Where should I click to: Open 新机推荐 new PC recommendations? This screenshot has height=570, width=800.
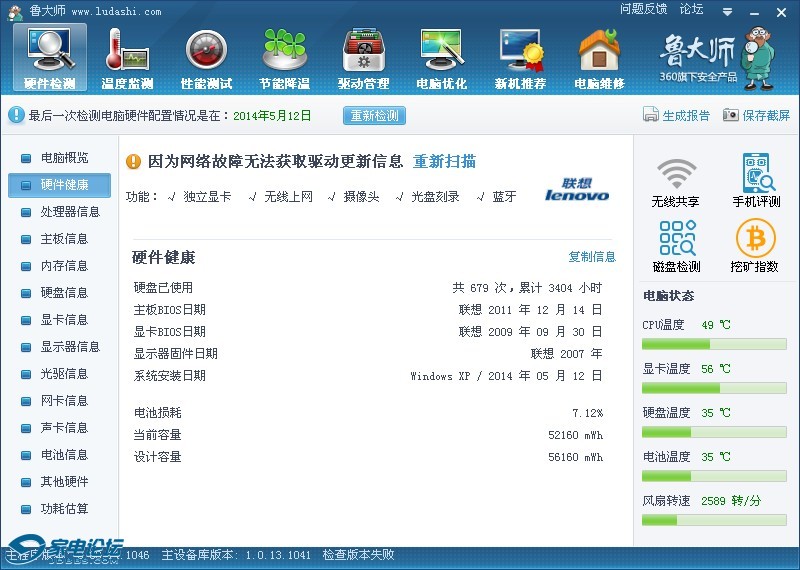tap(520, 57)
